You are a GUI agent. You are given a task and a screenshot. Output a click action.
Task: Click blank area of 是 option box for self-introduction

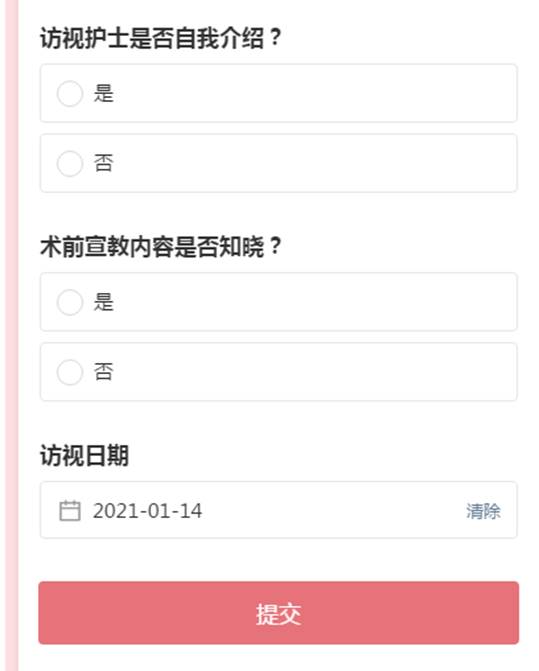click(317, 93)
